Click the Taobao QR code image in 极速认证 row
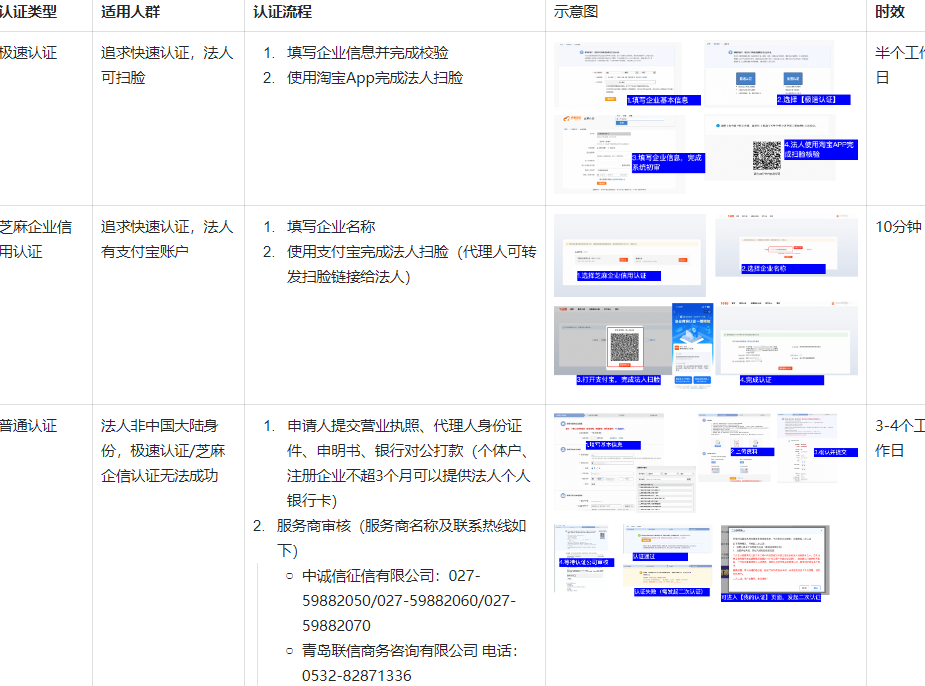Viewport: 925px width, 686px height. click(767, 155)
